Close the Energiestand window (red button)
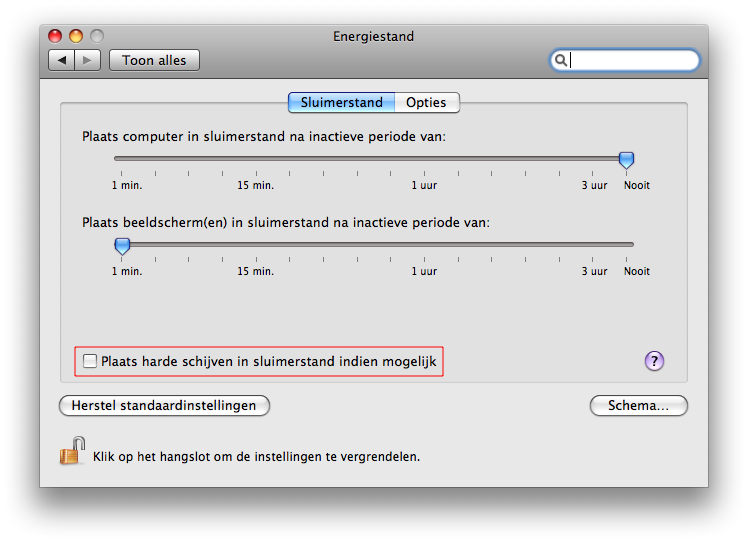This screenshot has height=542, width=748. point(55,36)
